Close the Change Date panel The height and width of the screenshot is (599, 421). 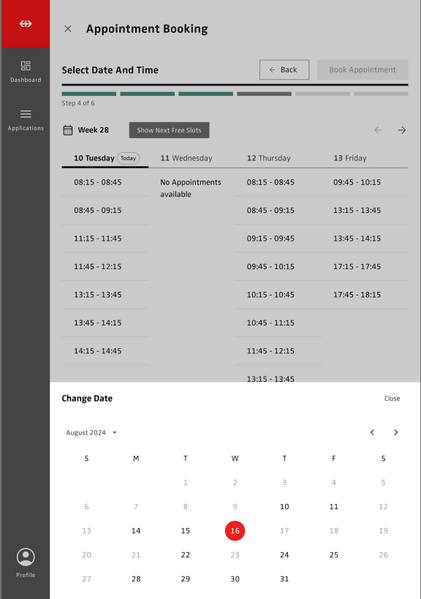392,398
